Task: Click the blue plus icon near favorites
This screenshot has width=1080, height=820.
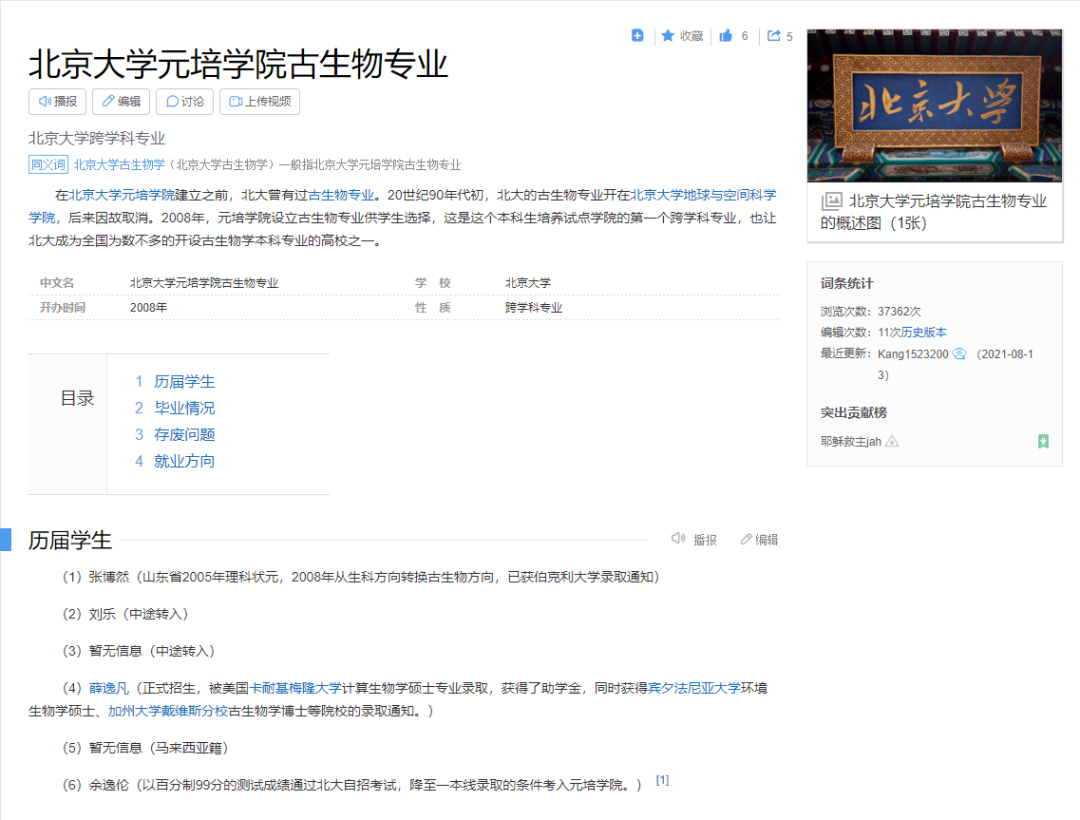Action: click(x=637, y=35)
